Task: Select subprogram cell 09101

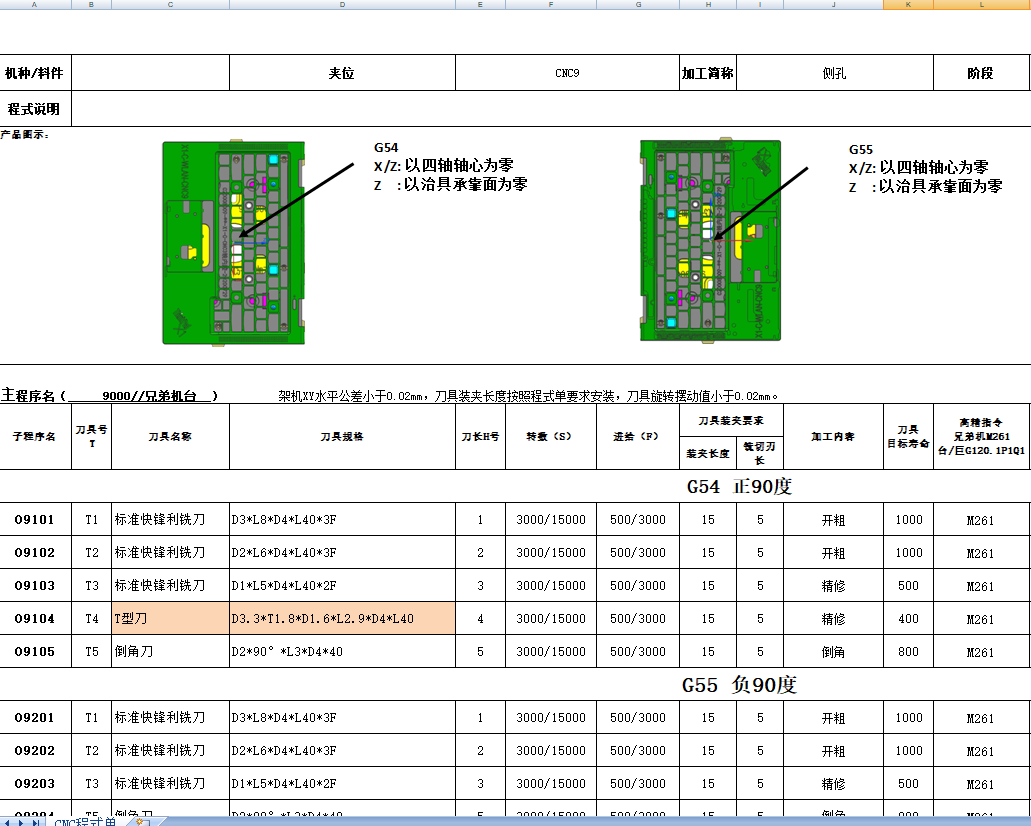Action: click(35, 519)
